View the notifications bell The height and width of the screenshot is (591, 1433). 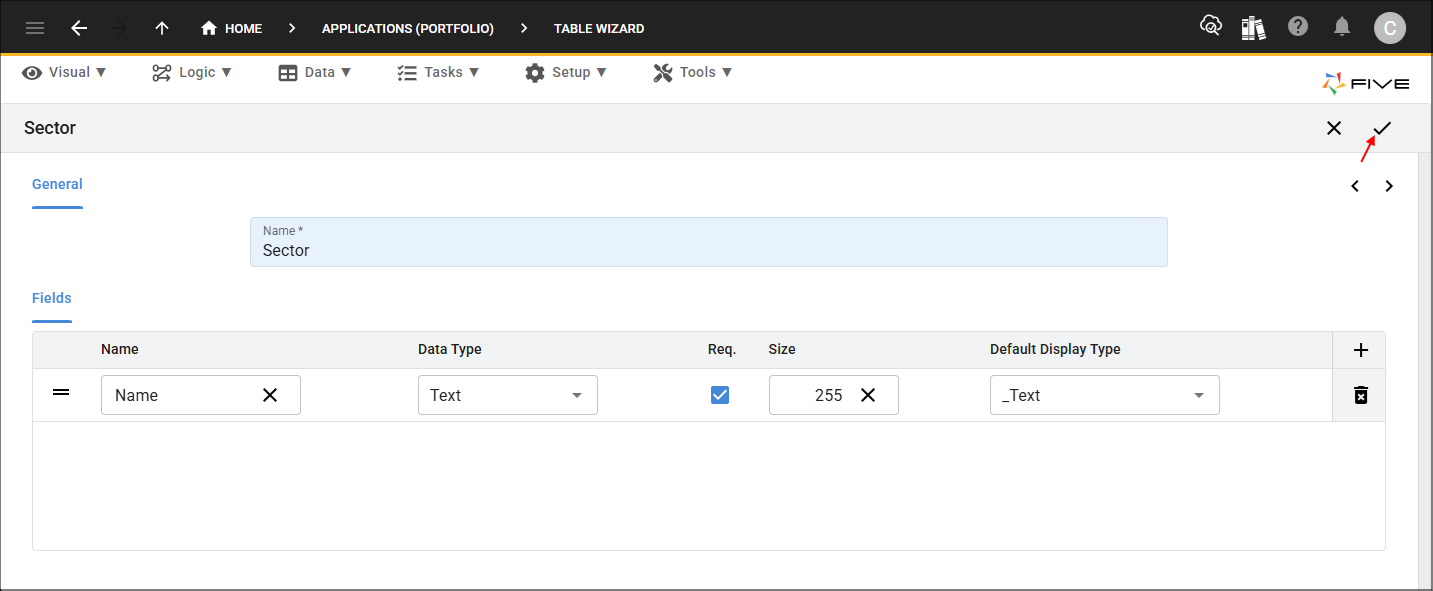(1343, 27)
